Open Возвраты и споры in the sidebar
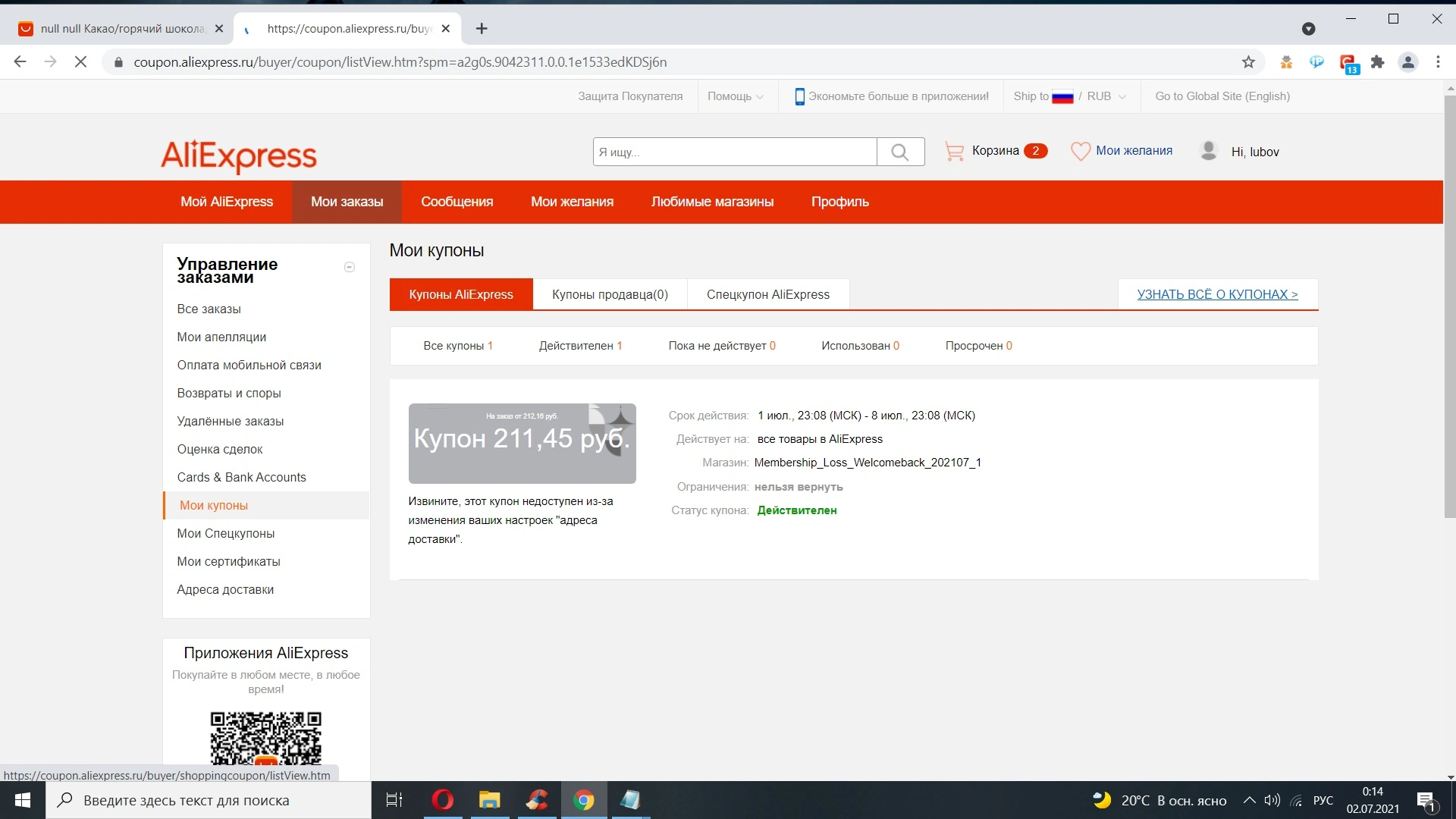The image size is (1456, 819). pos(229,394)
